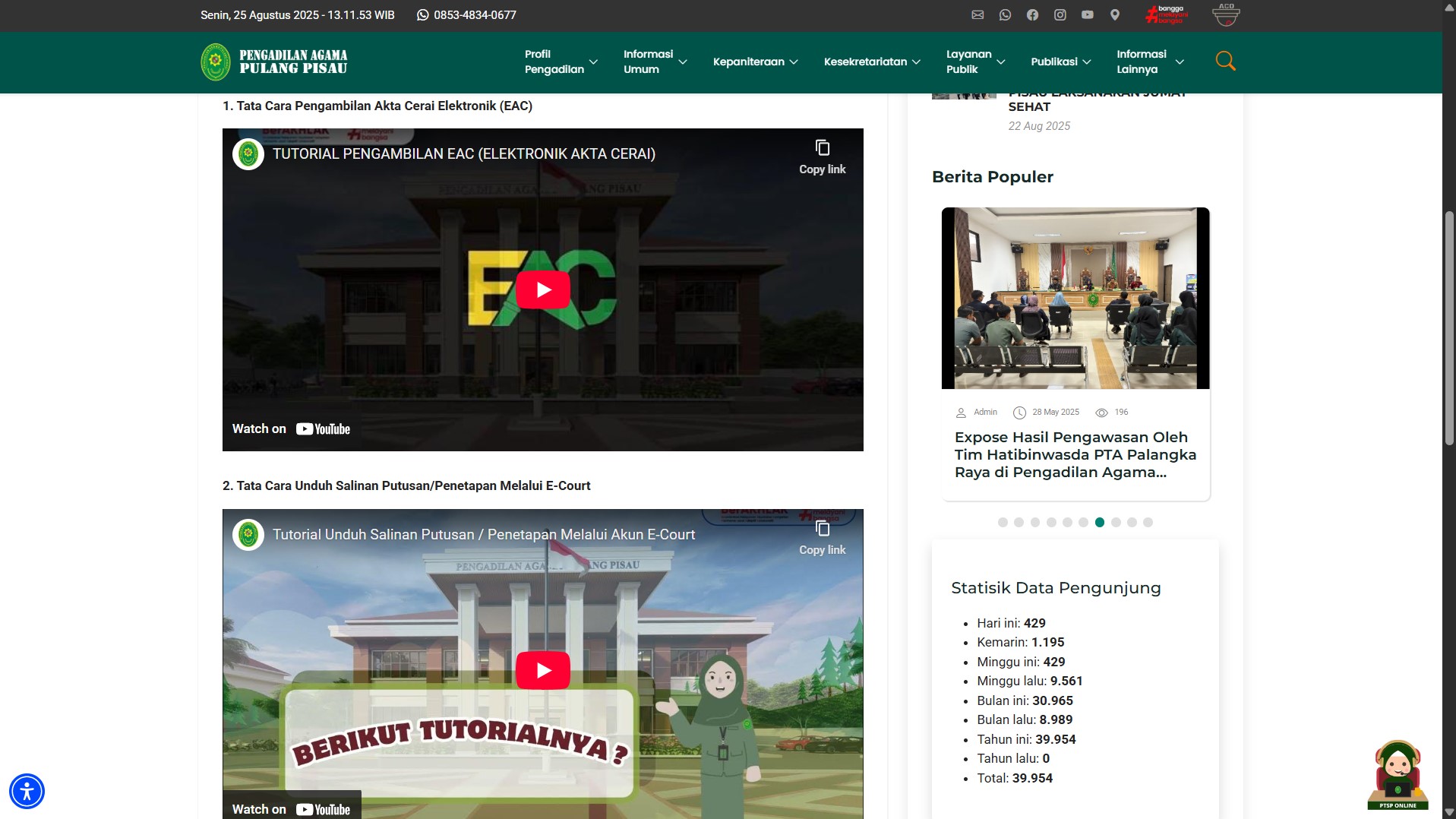This screenshot has height=819, width=1456.
Task: Click Copy link on the EAC tutorial video
Action: pyautogui.click(x=822, y=157)
